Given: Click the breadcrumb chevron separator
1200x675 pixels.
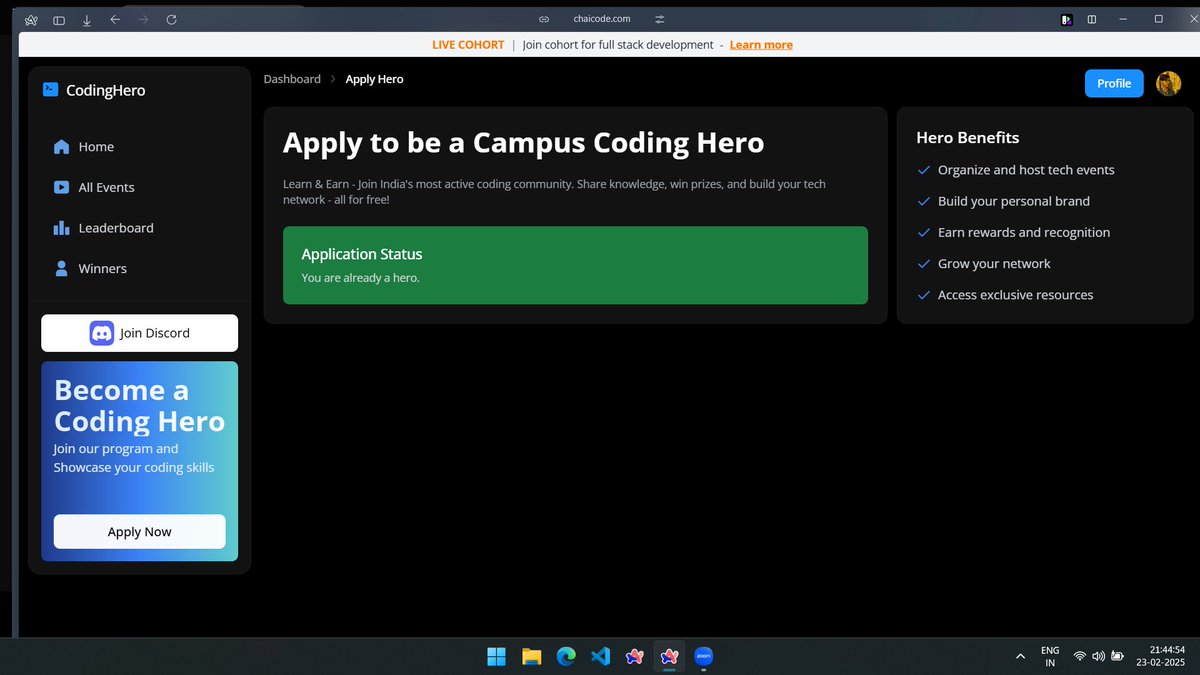Looking at the screenshot, I should coord(333,79).
